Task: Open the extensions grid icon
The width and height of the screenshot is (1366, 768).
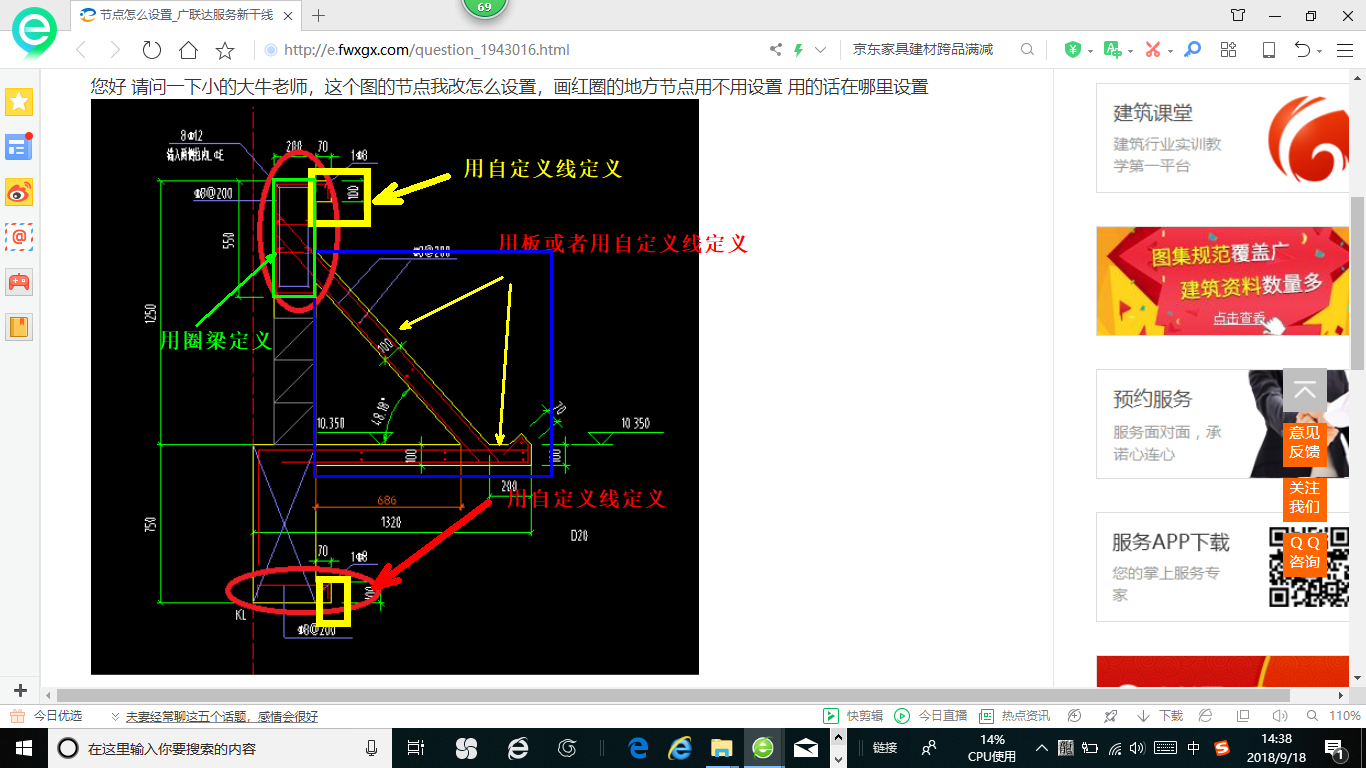Action: (x=1229, y=50)
